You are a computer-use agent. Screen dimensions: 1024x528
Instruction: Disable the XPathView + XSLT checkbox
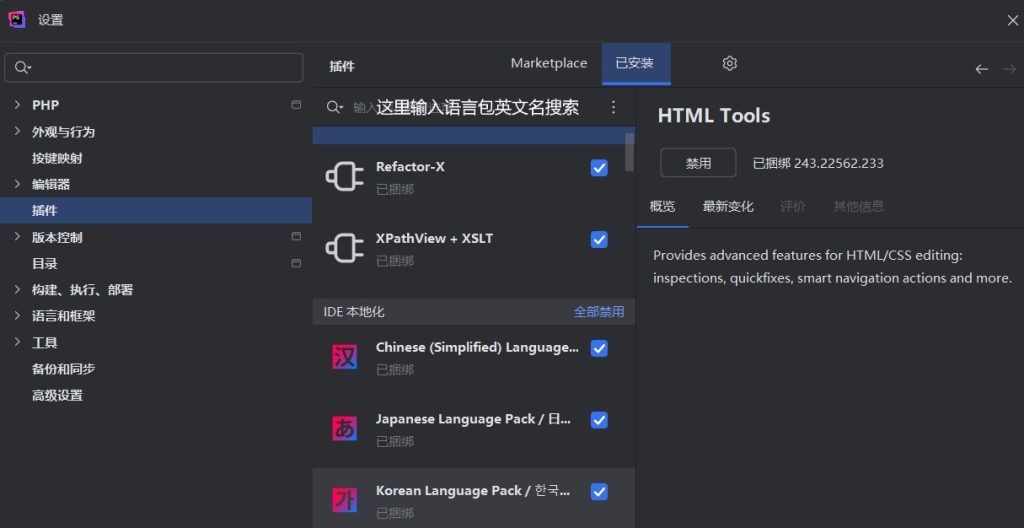pyautogui.click(x=599, y=240)
